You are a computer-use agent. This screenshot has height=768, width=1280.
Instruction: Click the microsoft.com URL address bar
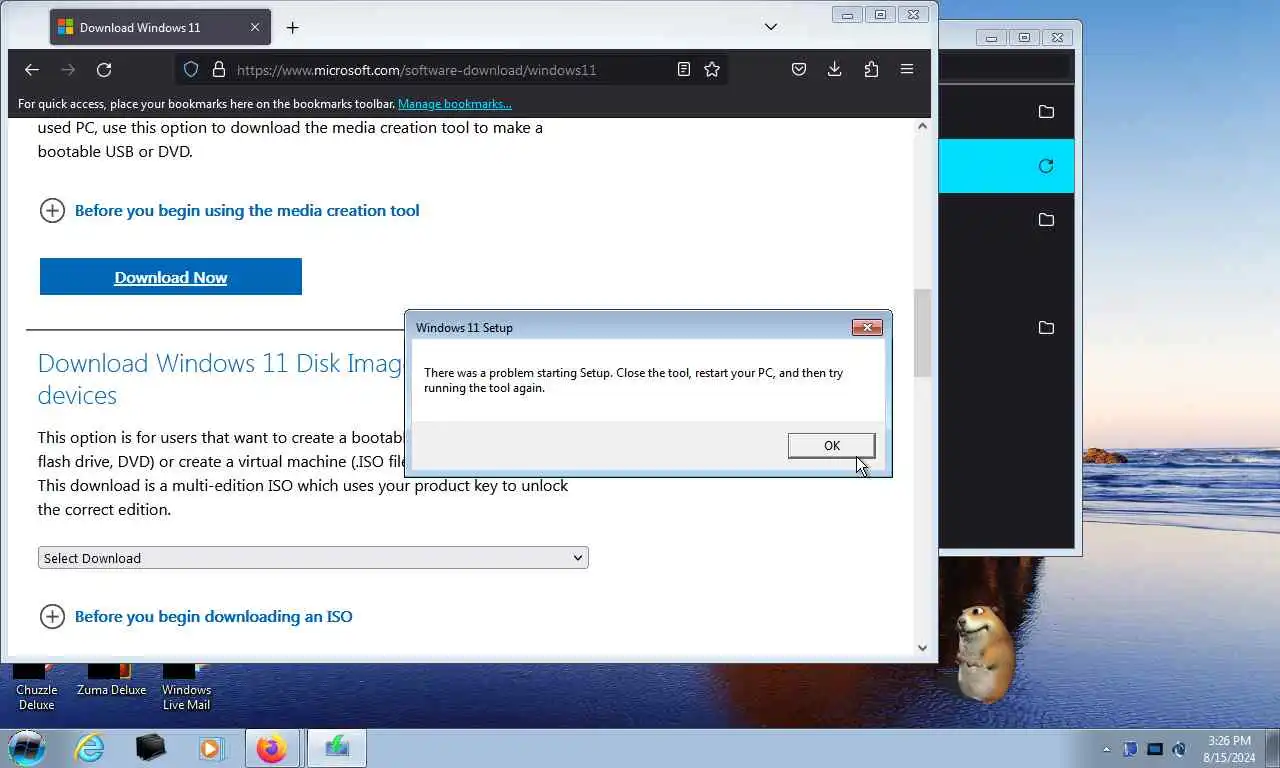pyautogui.click(x=417, y=70)
